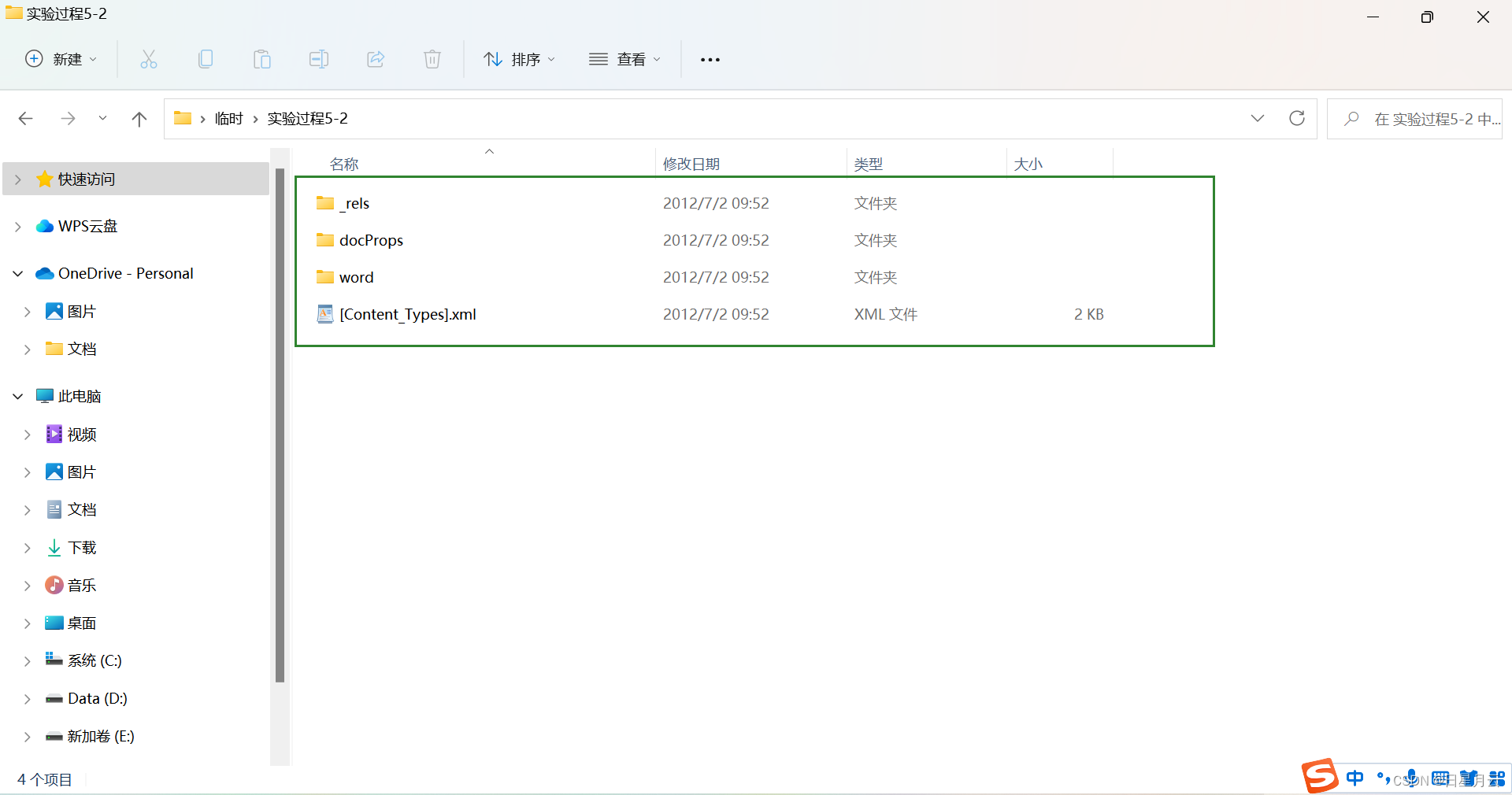Select the word folder icon

point(325,277)
